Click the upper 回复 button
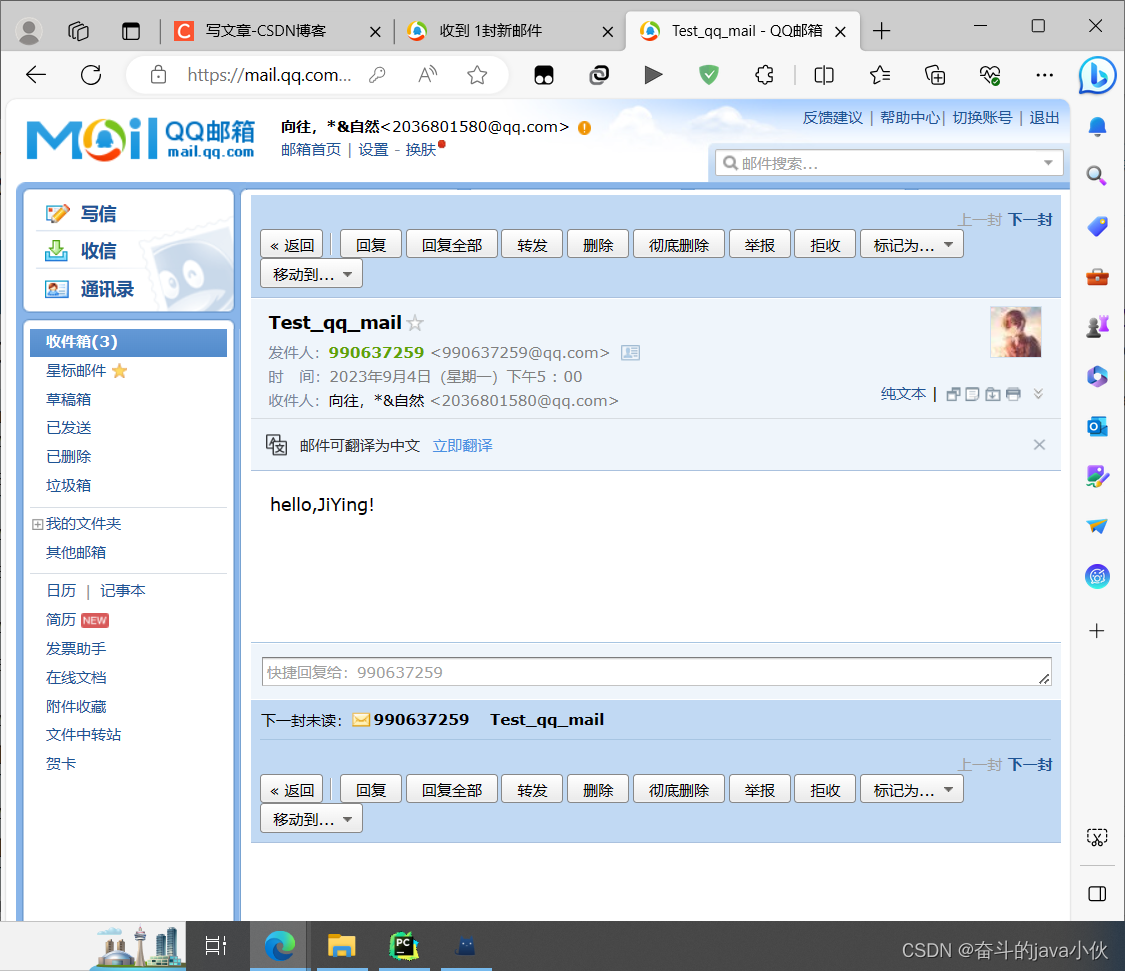 [371, 245]
